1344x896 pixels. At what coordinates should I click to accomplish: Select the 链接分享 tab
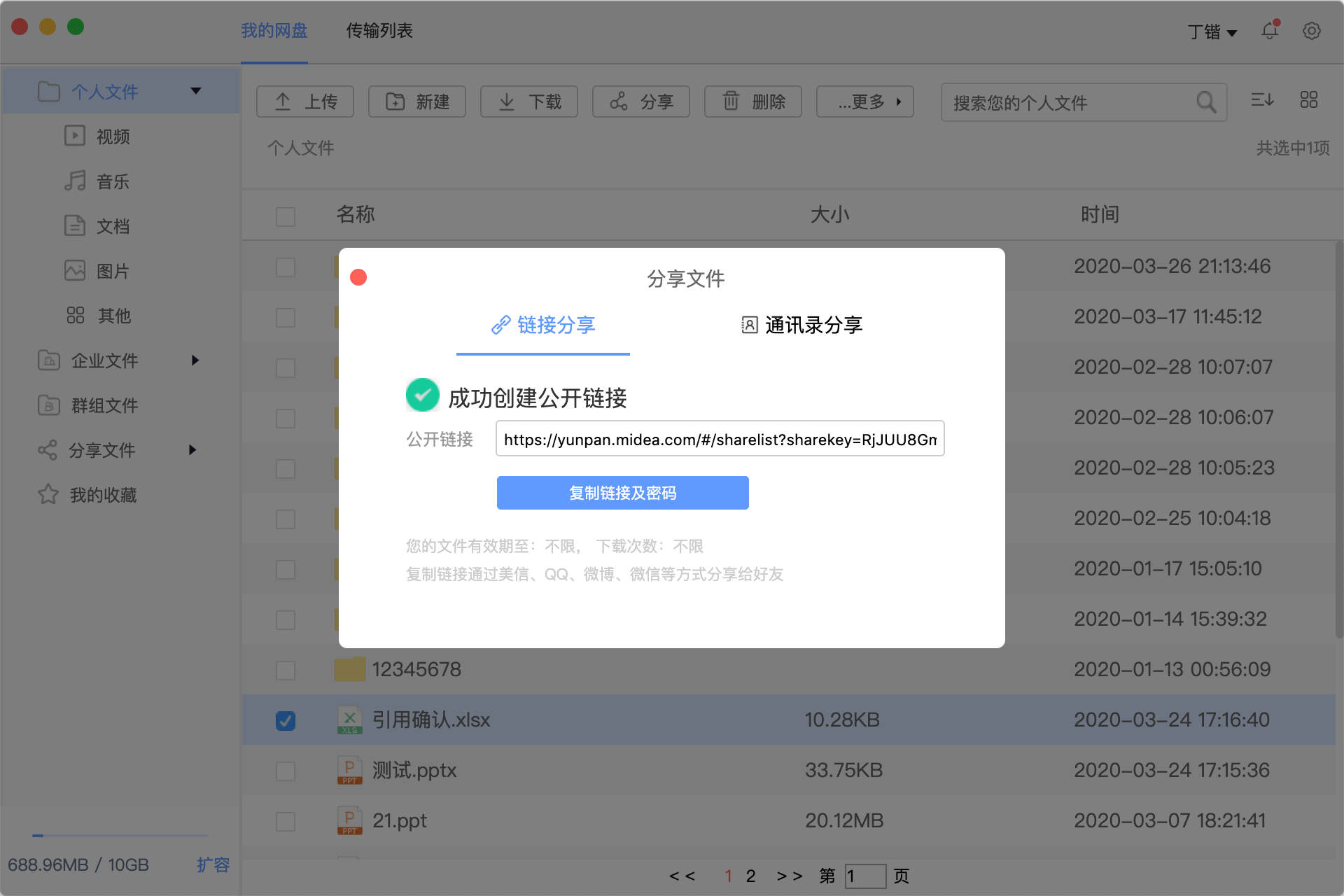543,325
